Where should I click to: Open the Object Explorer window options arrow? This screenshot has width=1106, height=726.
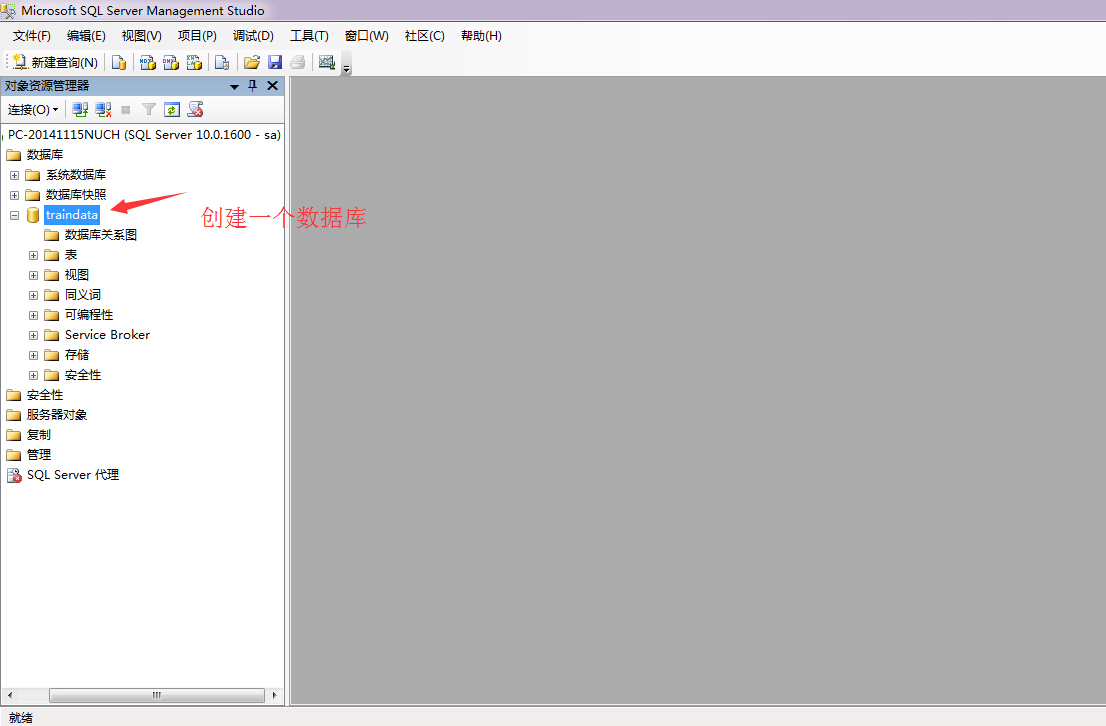233,85
